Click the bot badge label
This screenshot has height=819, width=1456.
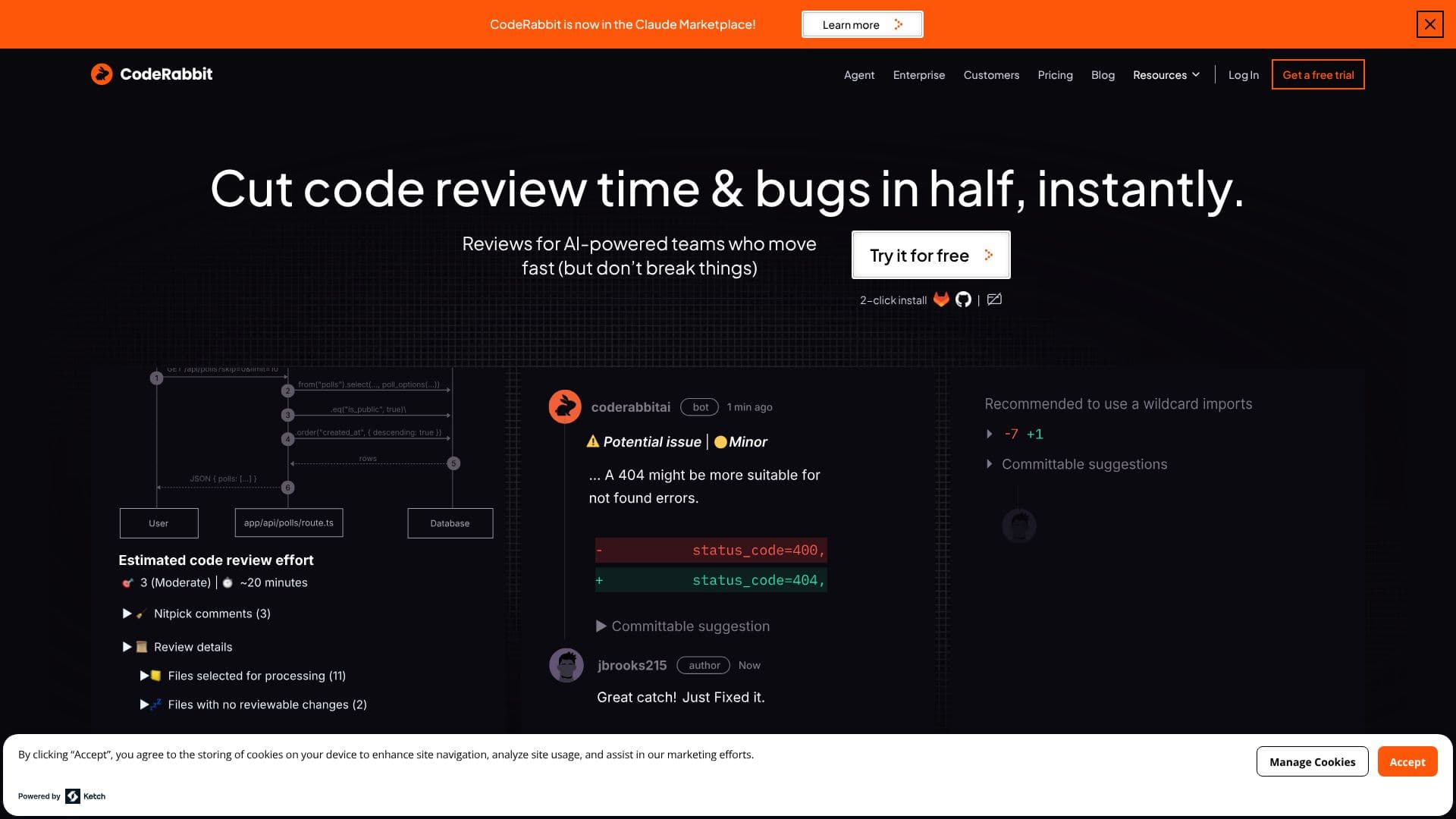point(699,407)
